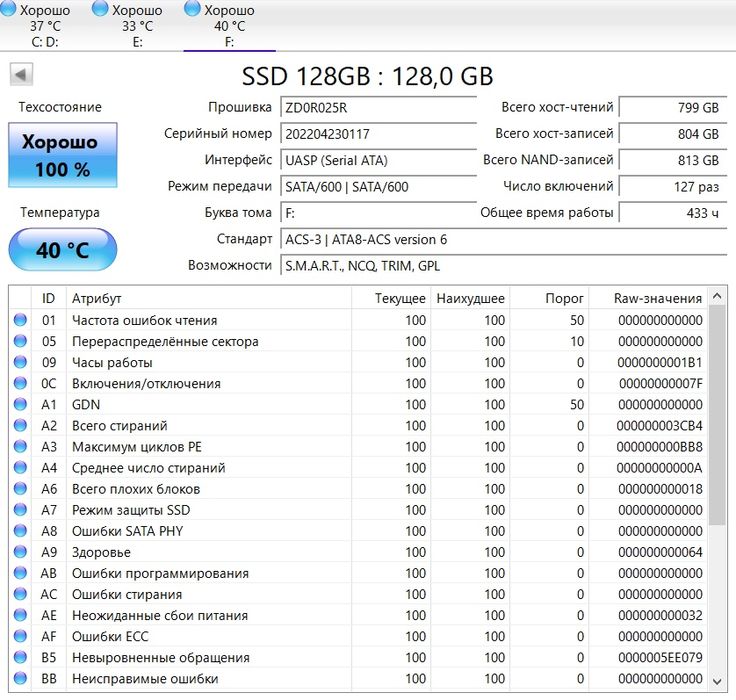Select the Неожиданные сбои питания attribute row
This screenshot has width=736, height=700.
tap(358, 615)
